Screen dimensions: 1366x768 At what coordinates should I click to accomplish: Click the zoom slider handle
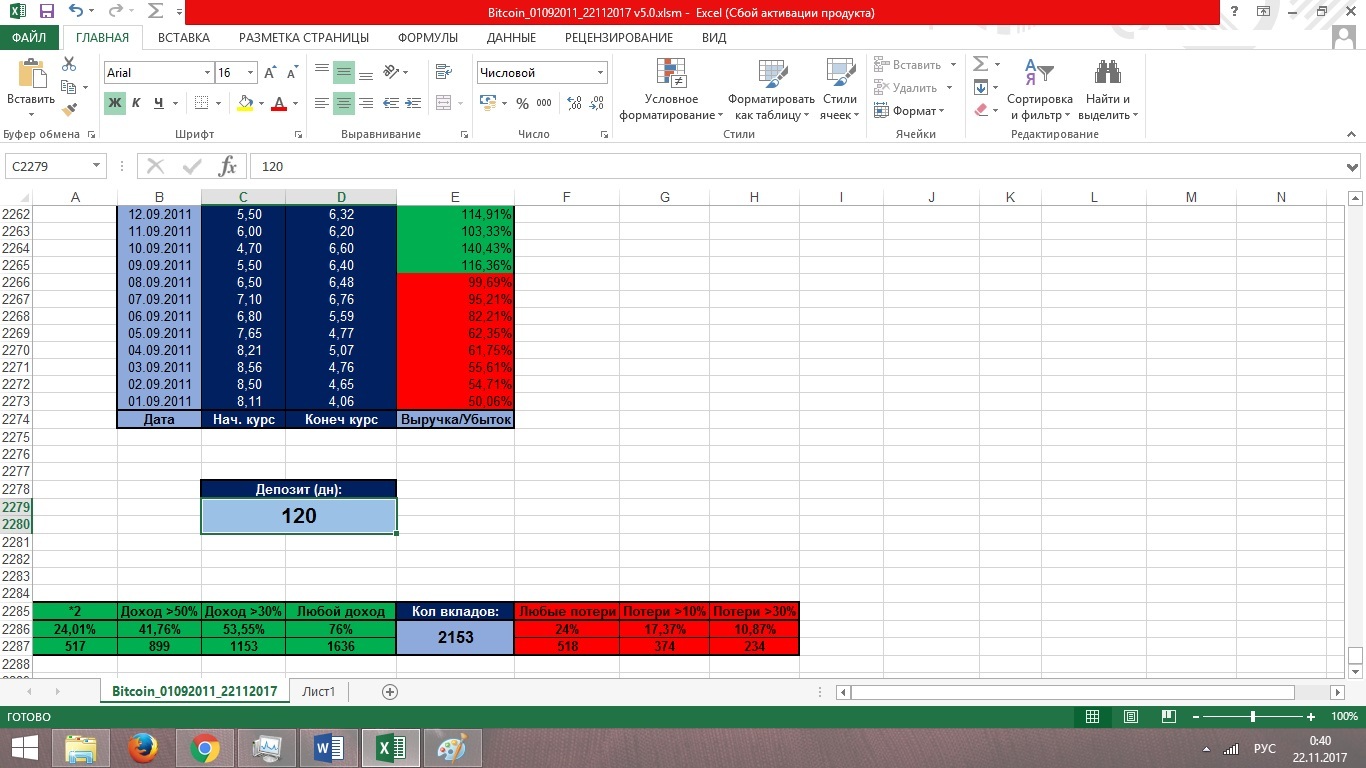coord(1253,717)
